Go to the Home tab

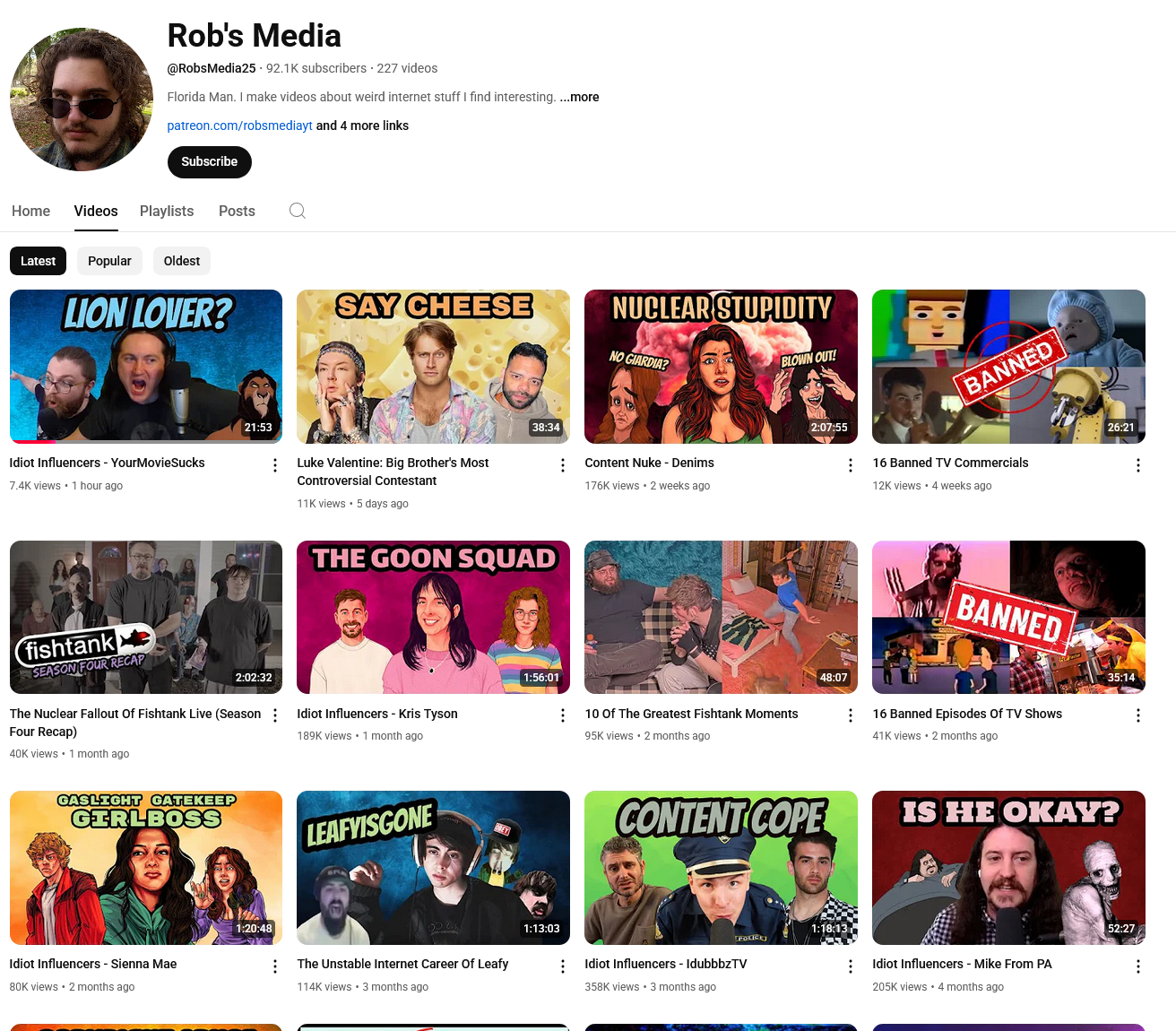[30, 211]
